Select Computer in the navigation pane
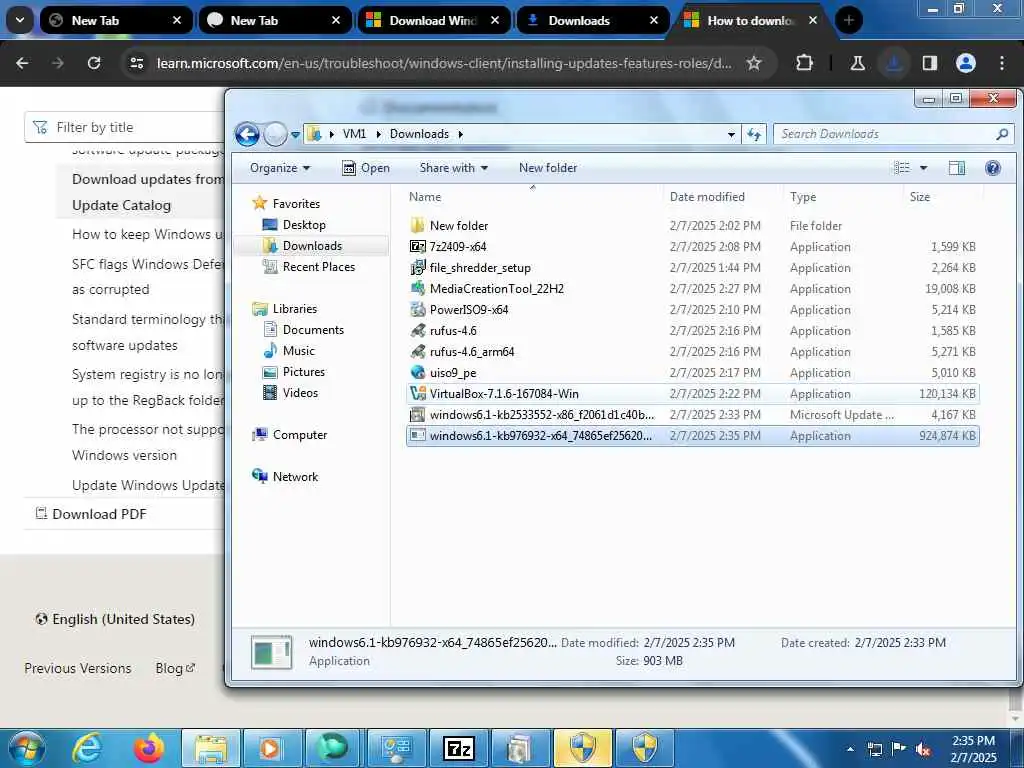This screenshot has width=1024, height=768. tap(300, 435)
